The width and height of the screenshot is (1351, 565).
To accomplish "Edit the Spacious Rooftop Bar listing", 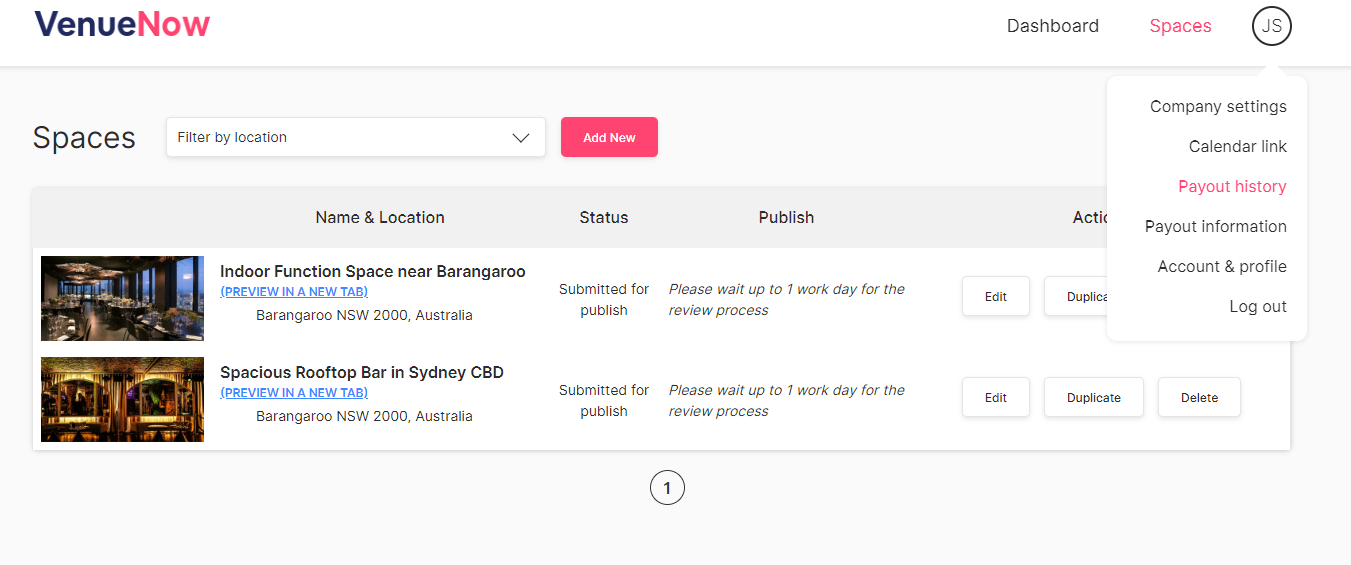I will [996, 397].
